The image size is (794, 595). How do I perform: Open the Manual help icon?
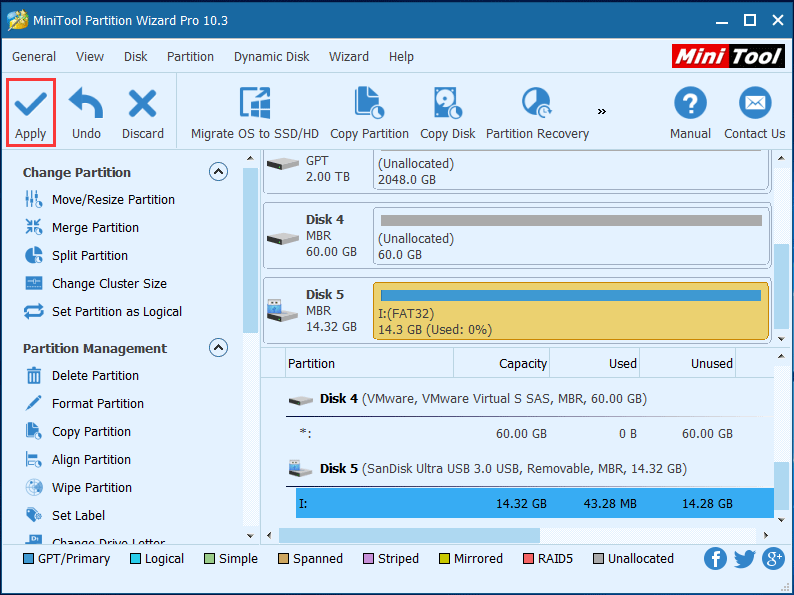690,103
